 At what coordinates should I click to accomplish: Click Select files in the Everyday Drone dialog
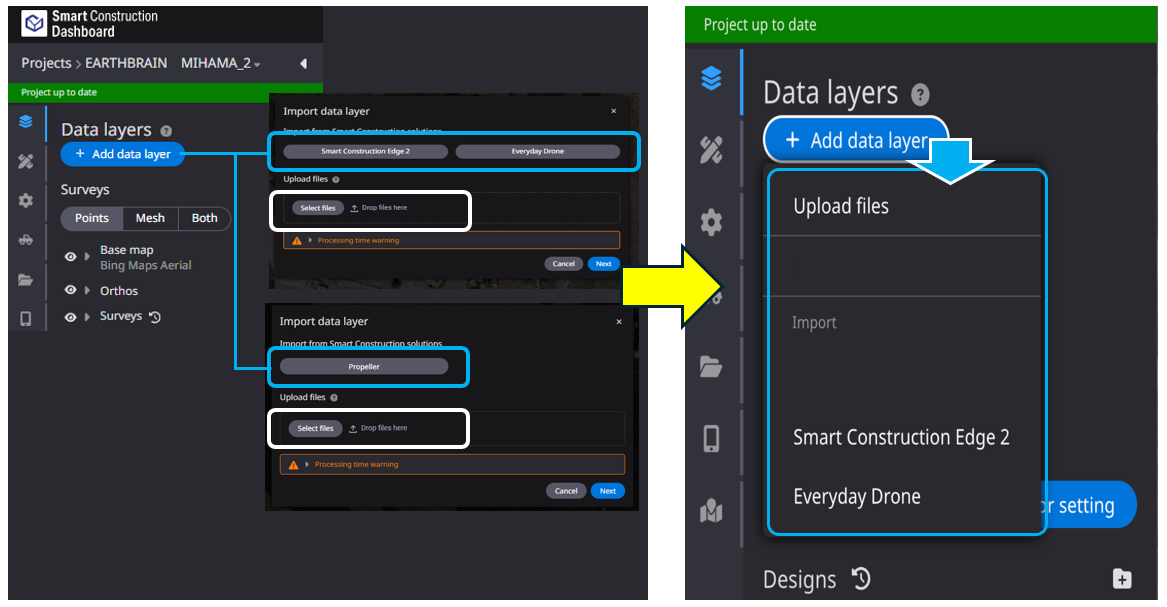(318, 208)
